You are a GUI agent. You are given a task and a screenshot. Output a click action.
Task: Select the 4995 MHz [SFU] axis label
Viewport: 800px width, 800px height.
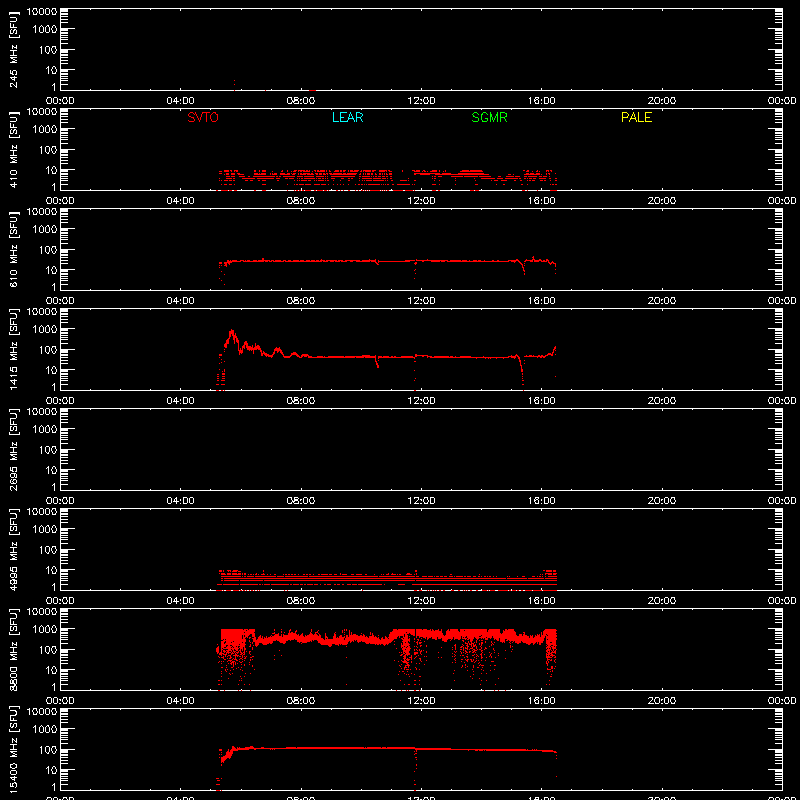click(14, 549)
